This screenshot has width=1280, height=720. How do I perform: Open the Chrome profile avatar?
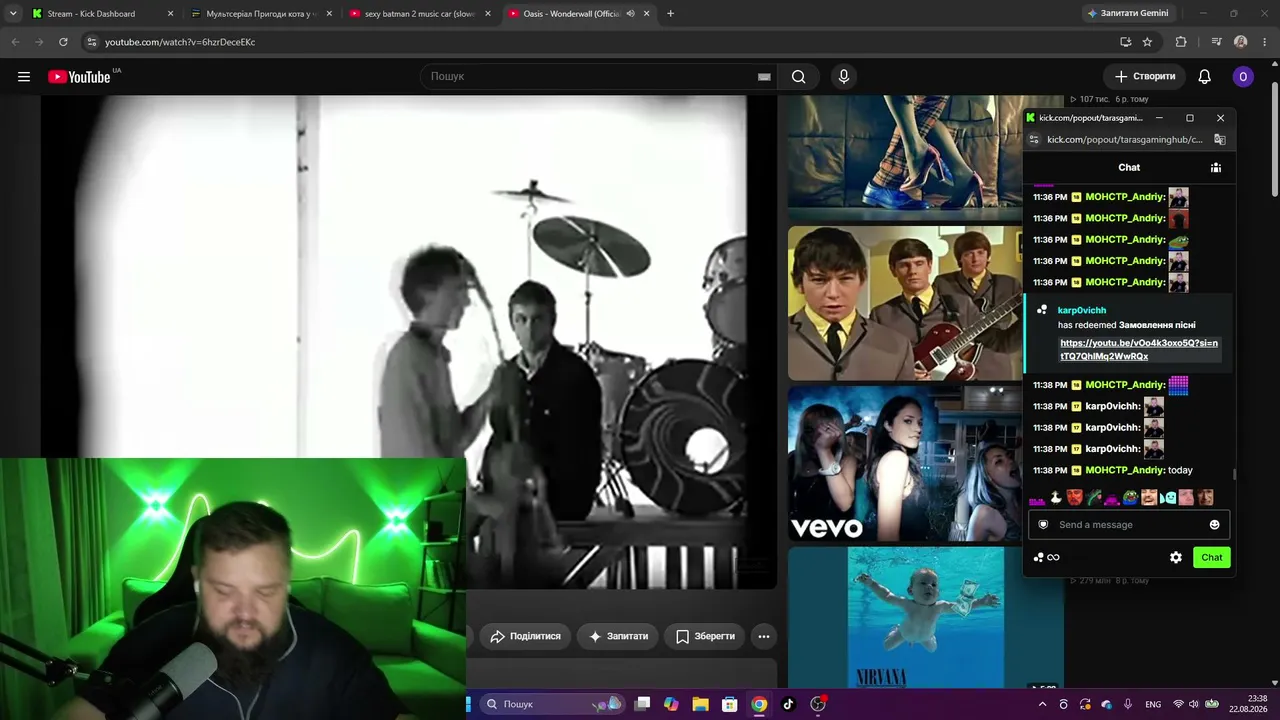click(x=1241, y=42)
